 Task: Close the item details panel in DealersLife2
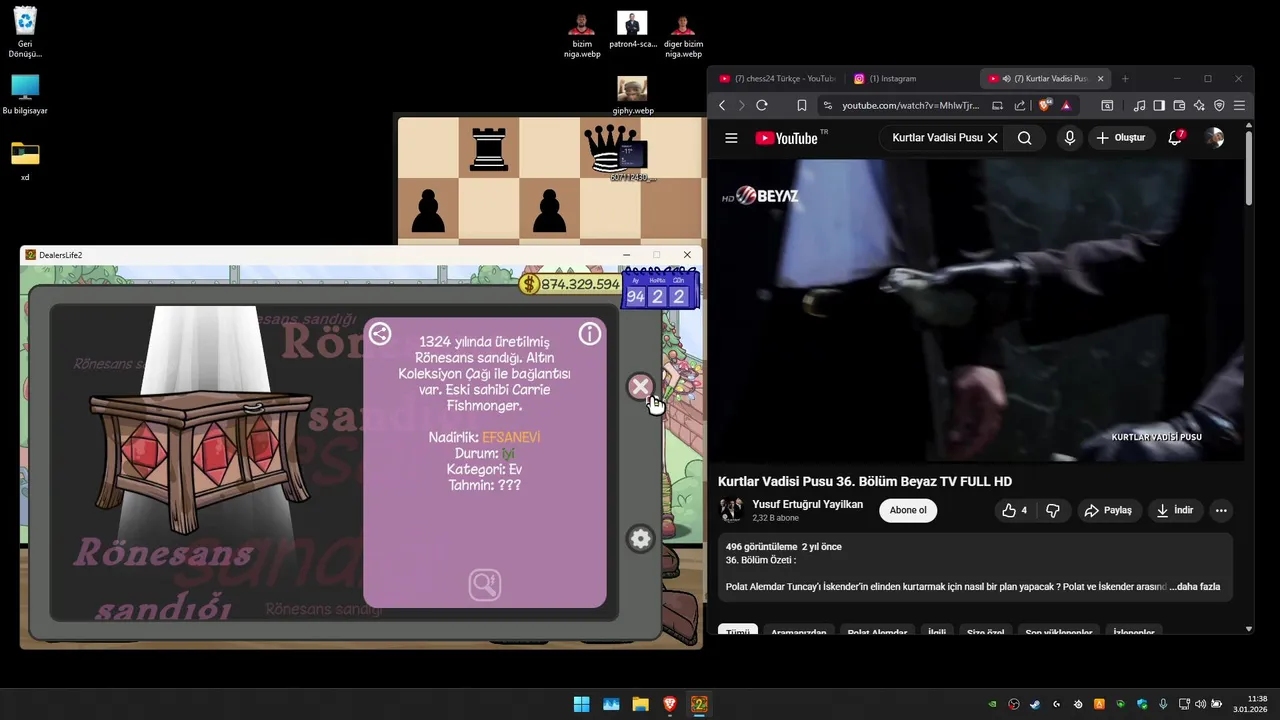(640, 386)
